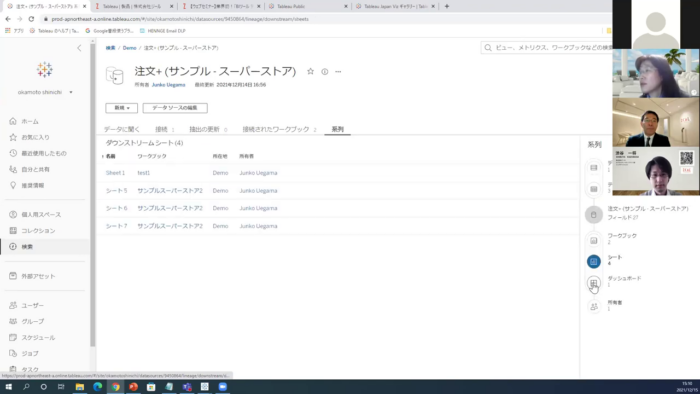Open details info icon next to title
Screen dimensions: 700x394
[325, 71]
